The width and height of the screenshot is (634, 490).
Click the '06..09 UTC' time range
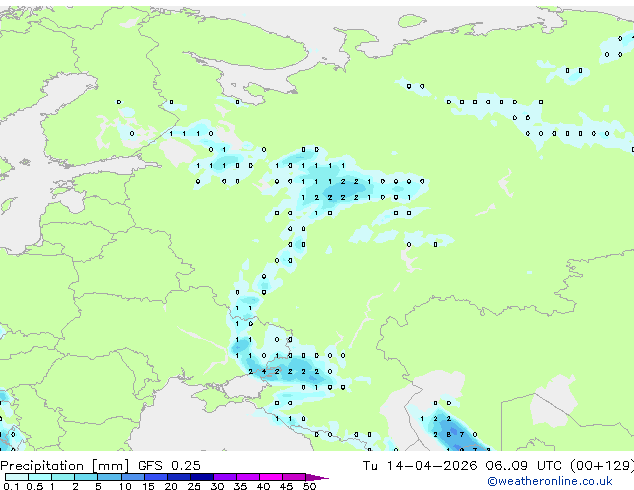[x=524, y=466]
